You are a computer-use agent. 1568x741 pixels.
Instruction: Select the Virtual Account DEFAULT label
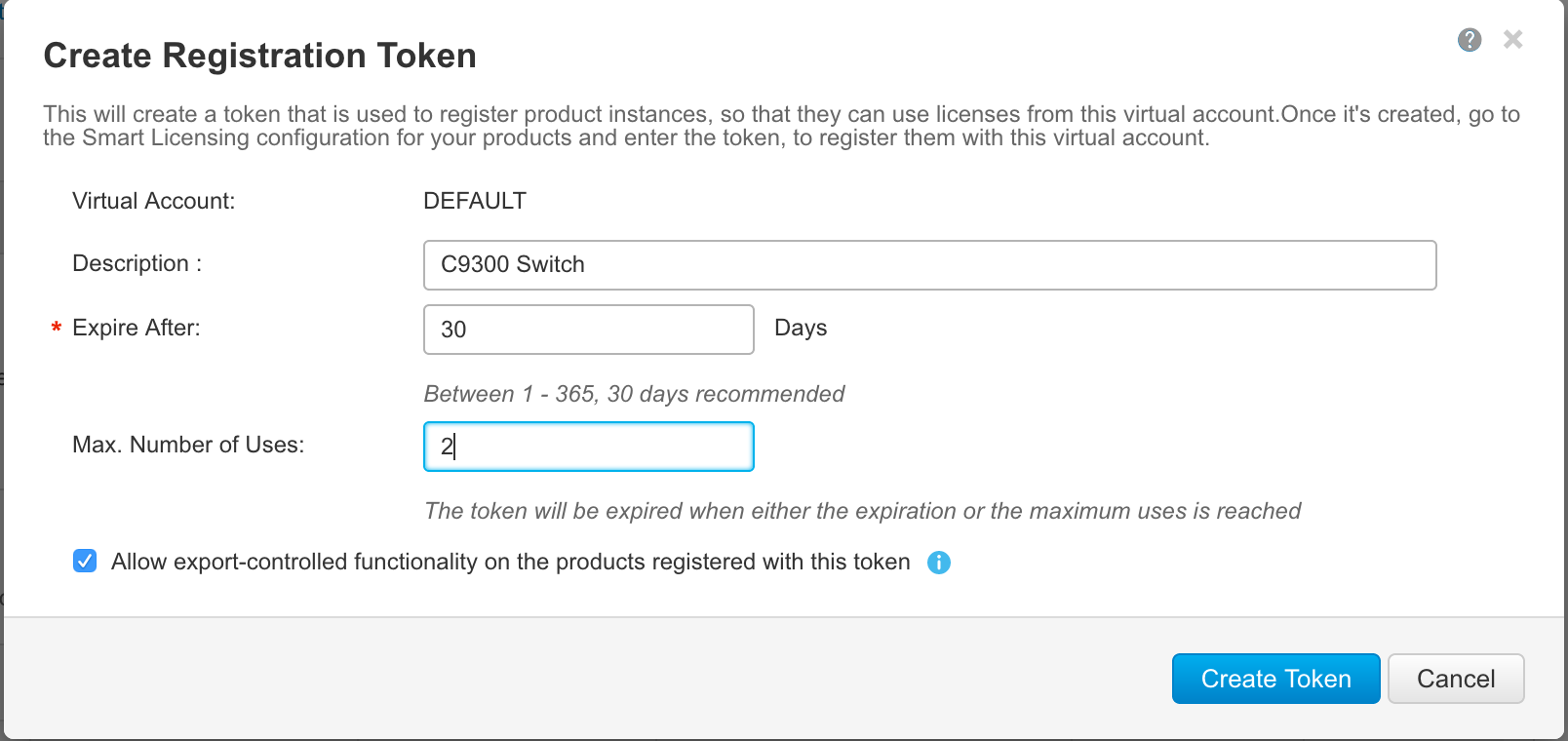tap(473, 201)
